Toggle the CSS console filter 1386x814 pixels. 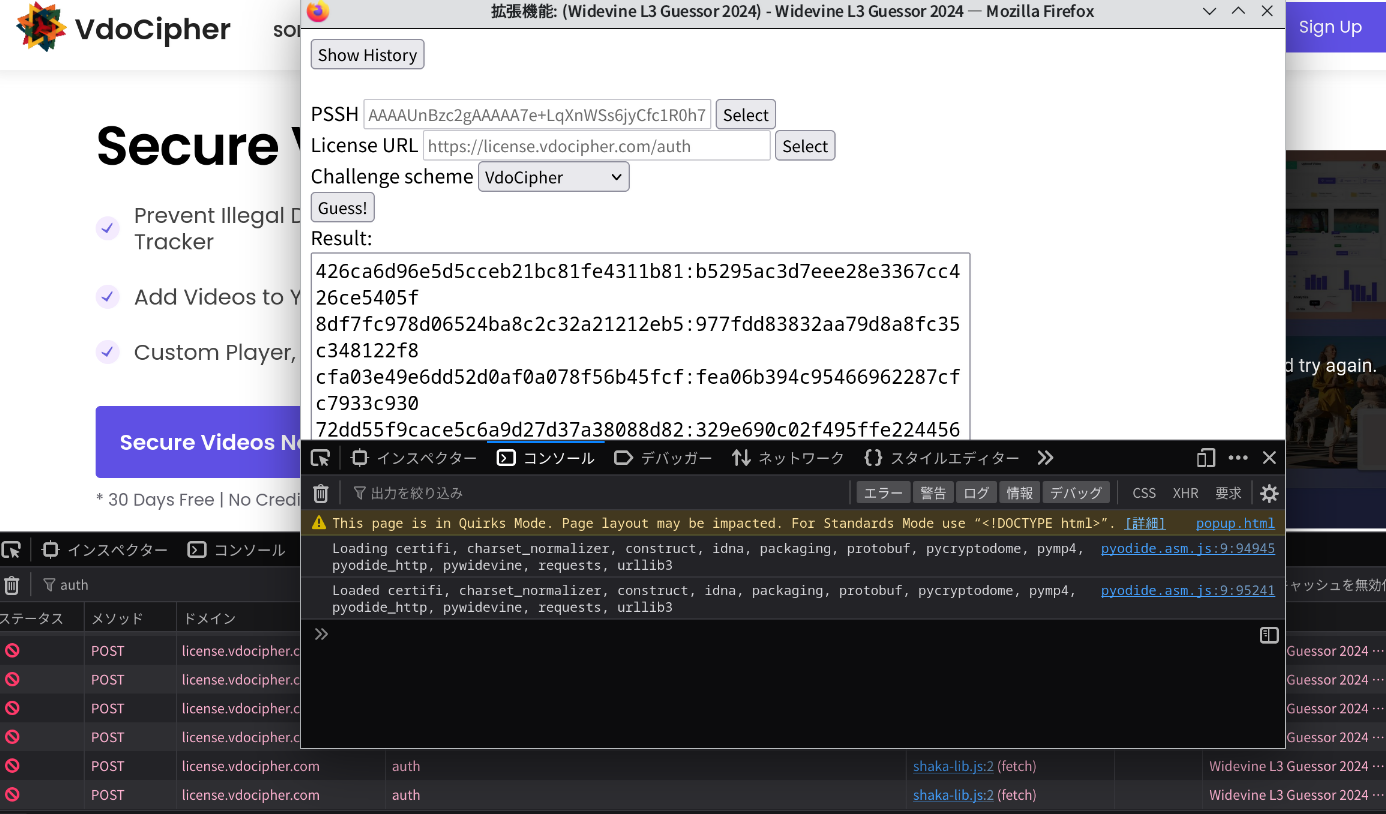1144,493
